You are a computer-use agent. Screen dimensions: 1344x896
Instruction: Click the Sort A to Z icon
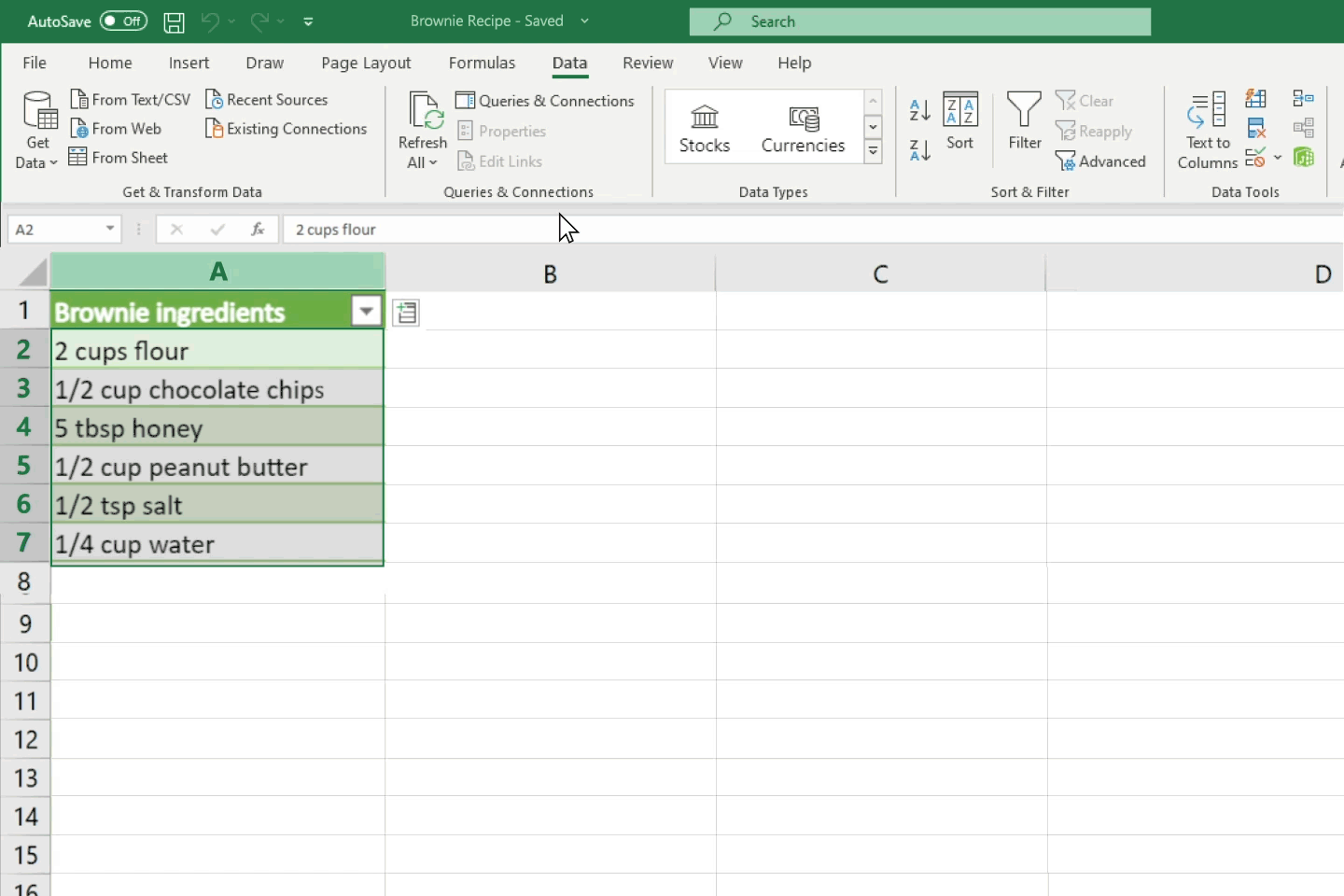pyautogui.click(x=919, y=110)
